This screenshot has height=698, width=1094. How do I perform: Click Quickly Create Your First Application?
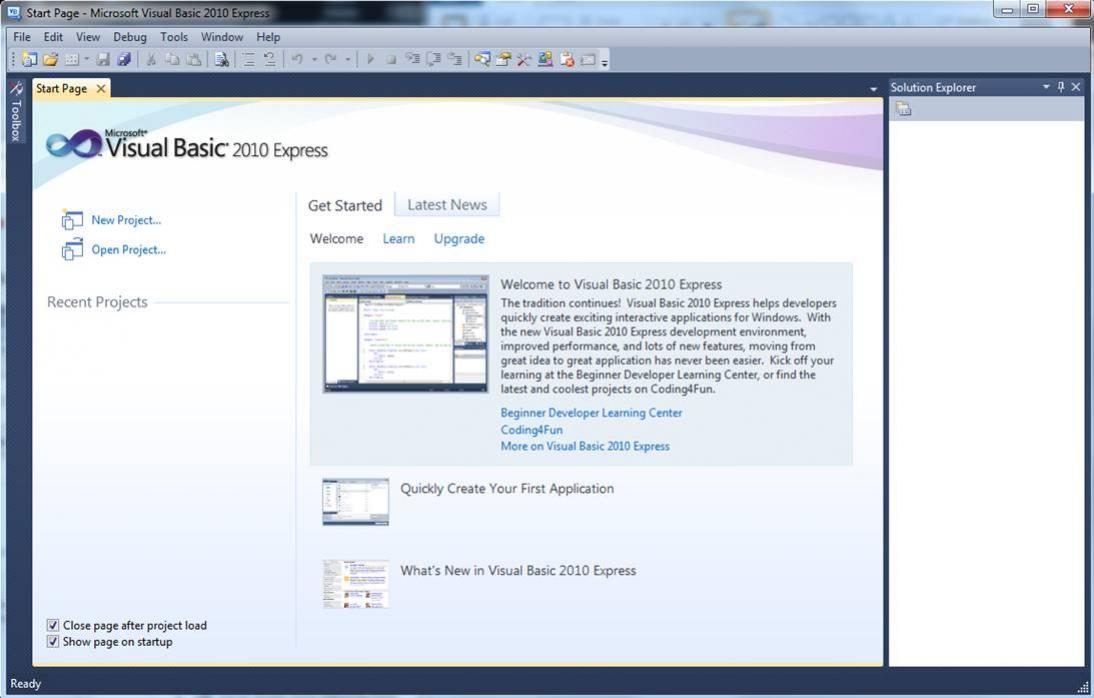pos(507,489)
